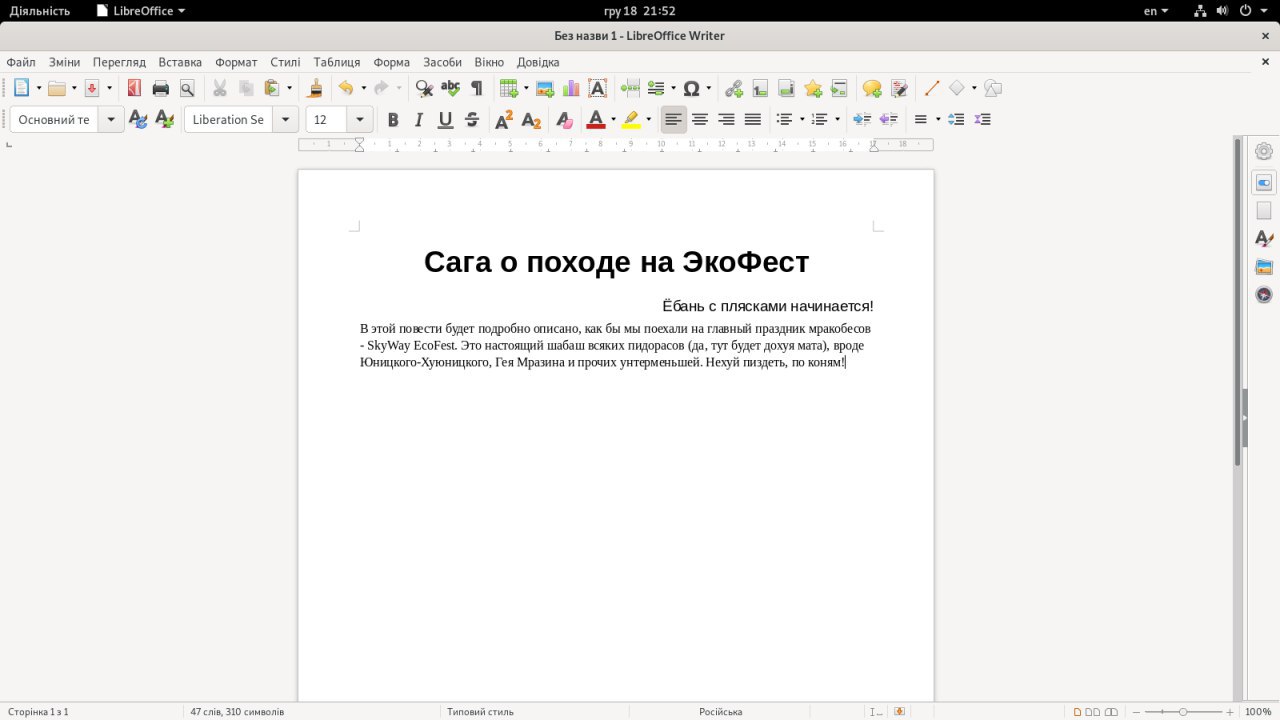Open the Вставка menu
The height and width of the screenshot is (720, 1280).
[180, 62]
